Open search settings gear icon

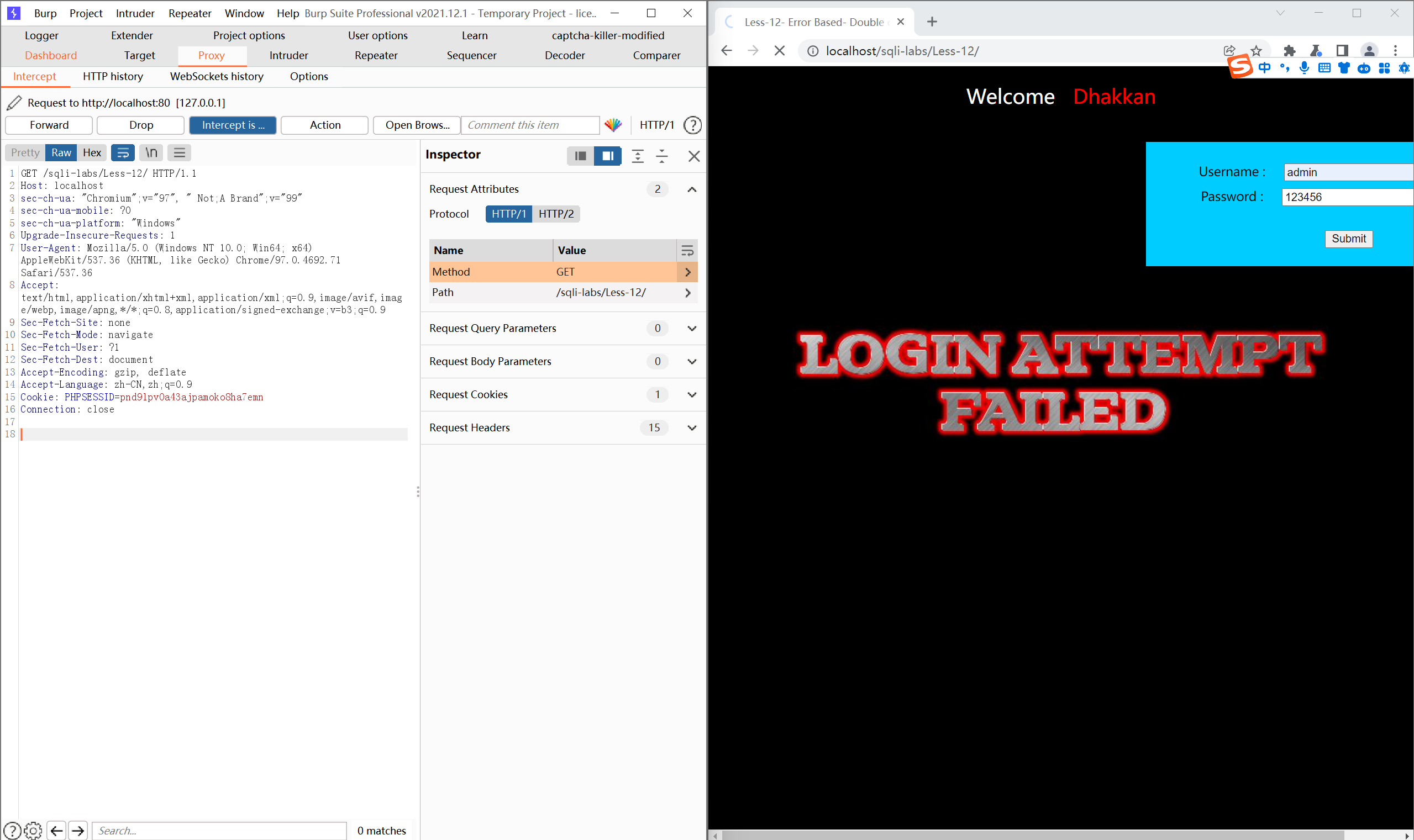point(33,831)
